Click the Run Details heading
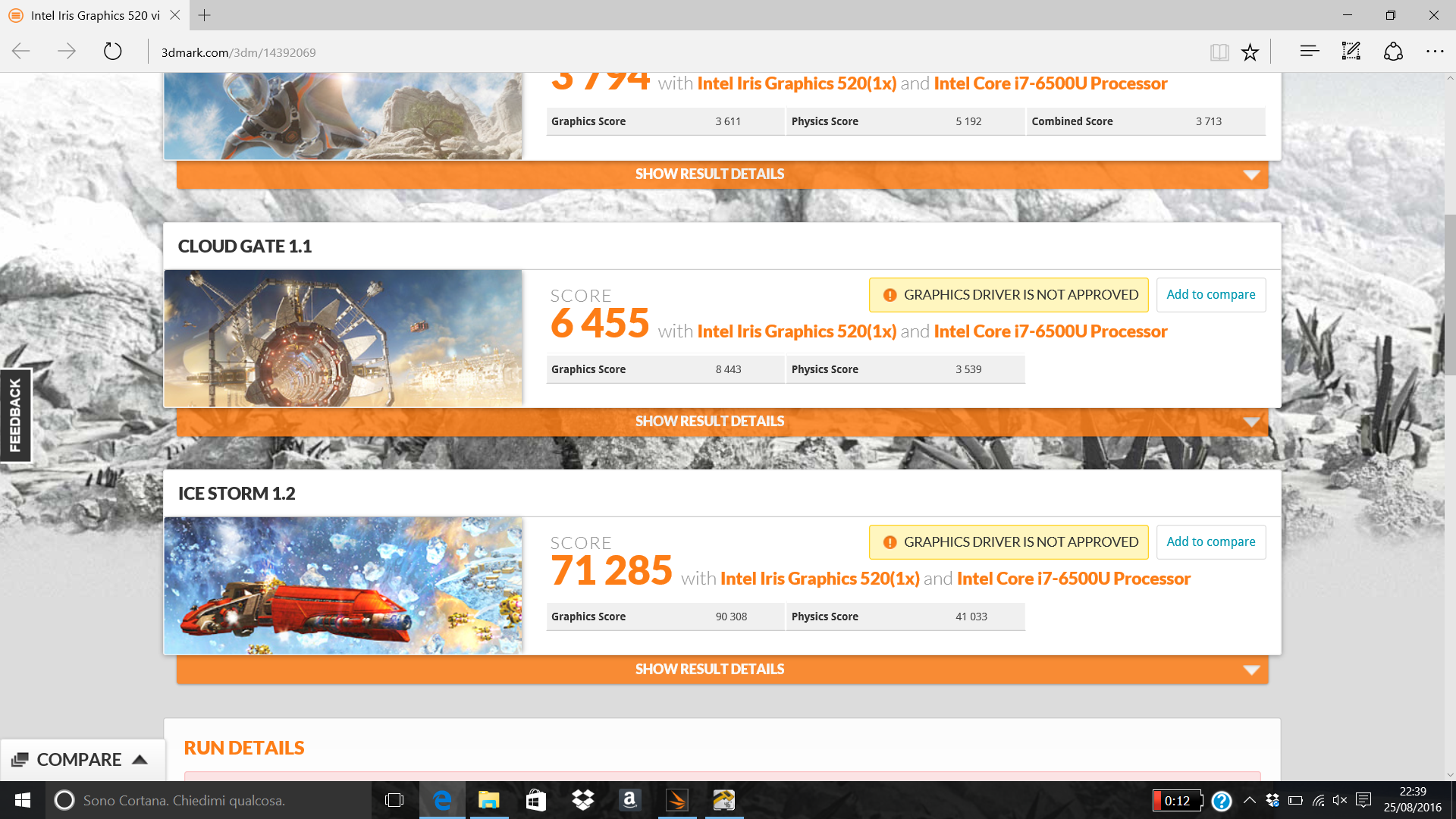The height and width of the screenshot is (819, 1456). point(243,748)
